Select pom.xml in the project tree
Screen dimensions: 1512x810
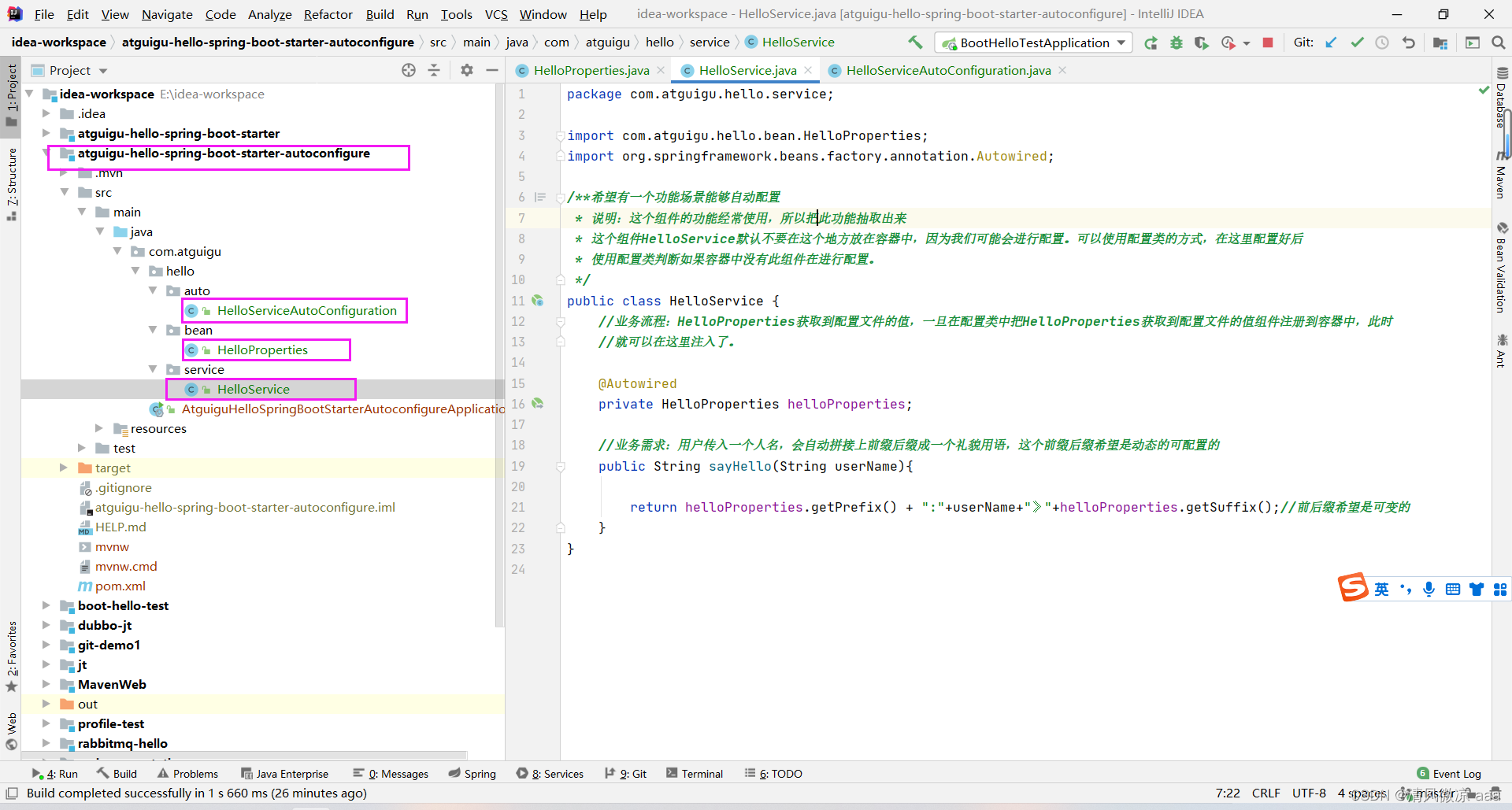coord(120,586)
